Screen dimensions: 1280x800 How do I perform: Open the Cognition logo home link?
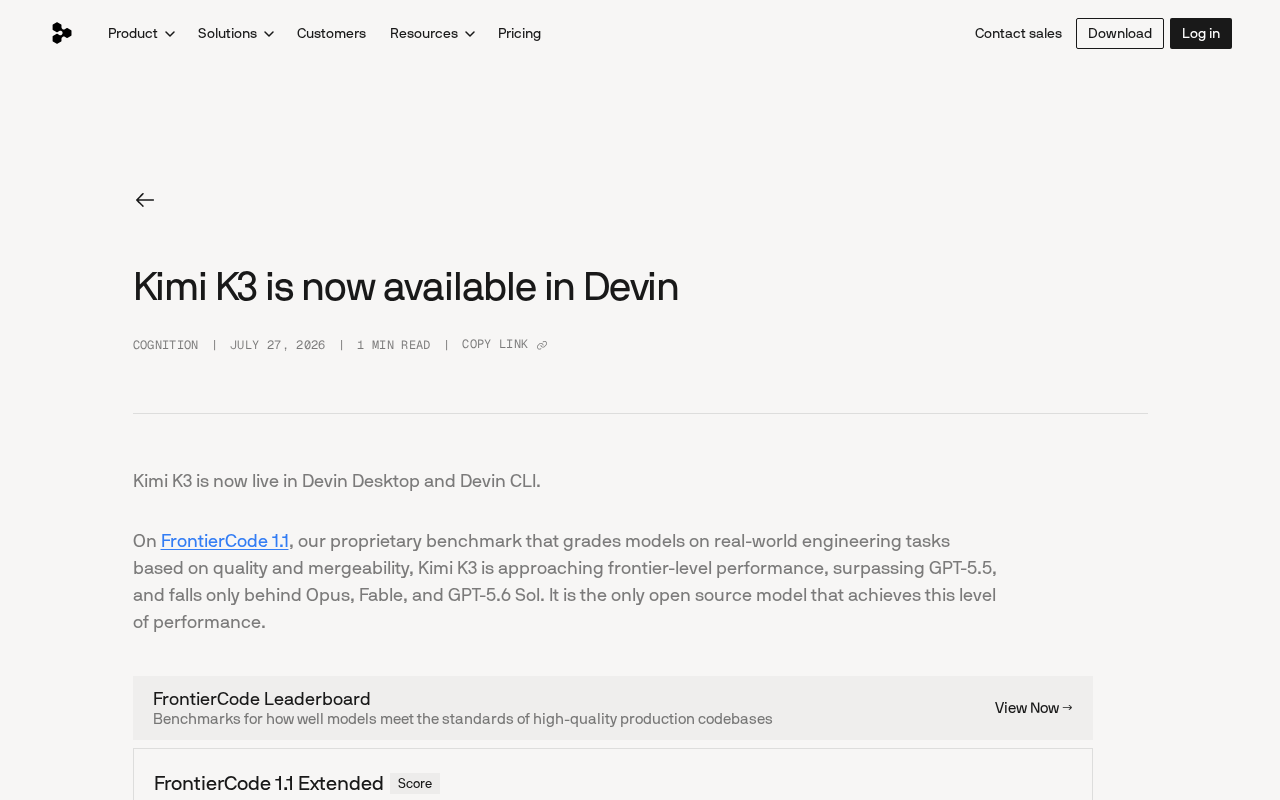tap(62, 33)
